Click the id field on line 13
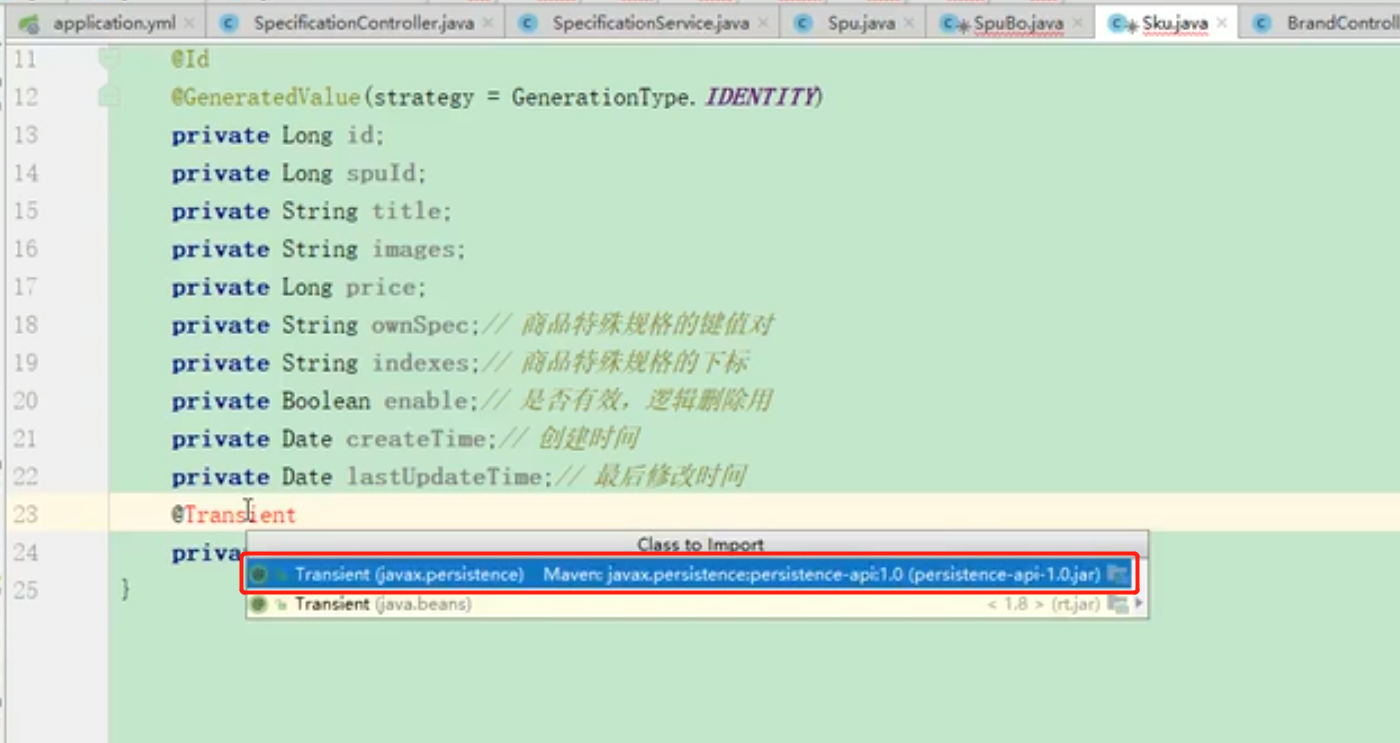Image resolution: width=1400 pixels, height=743 pixels. point(361,135)
